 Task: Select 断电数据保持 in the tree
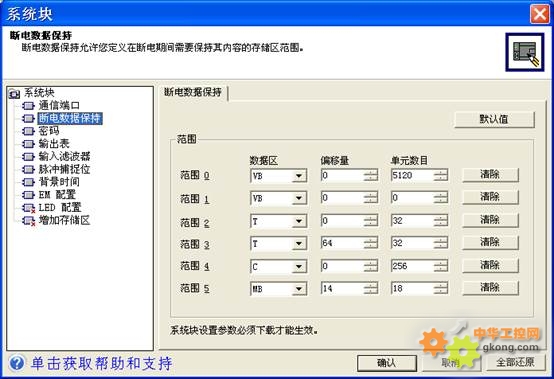pos(70,118)
